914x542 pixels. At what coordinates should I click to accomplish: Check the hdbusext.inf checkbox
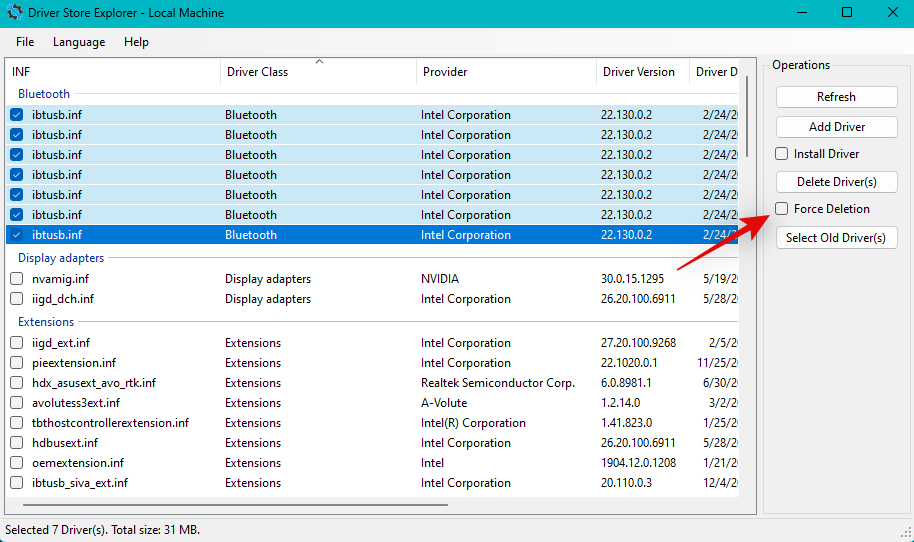(x=16, y=443)
